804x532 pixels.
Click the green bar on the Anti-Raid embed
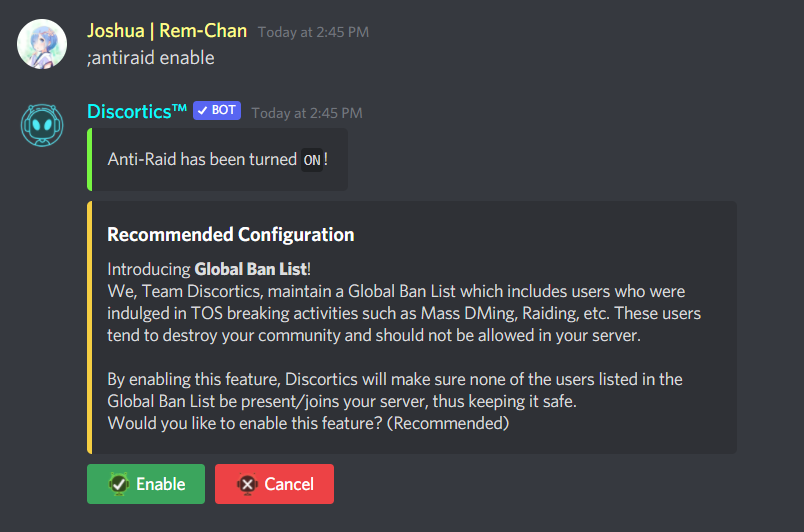click(x=90, y=159)
